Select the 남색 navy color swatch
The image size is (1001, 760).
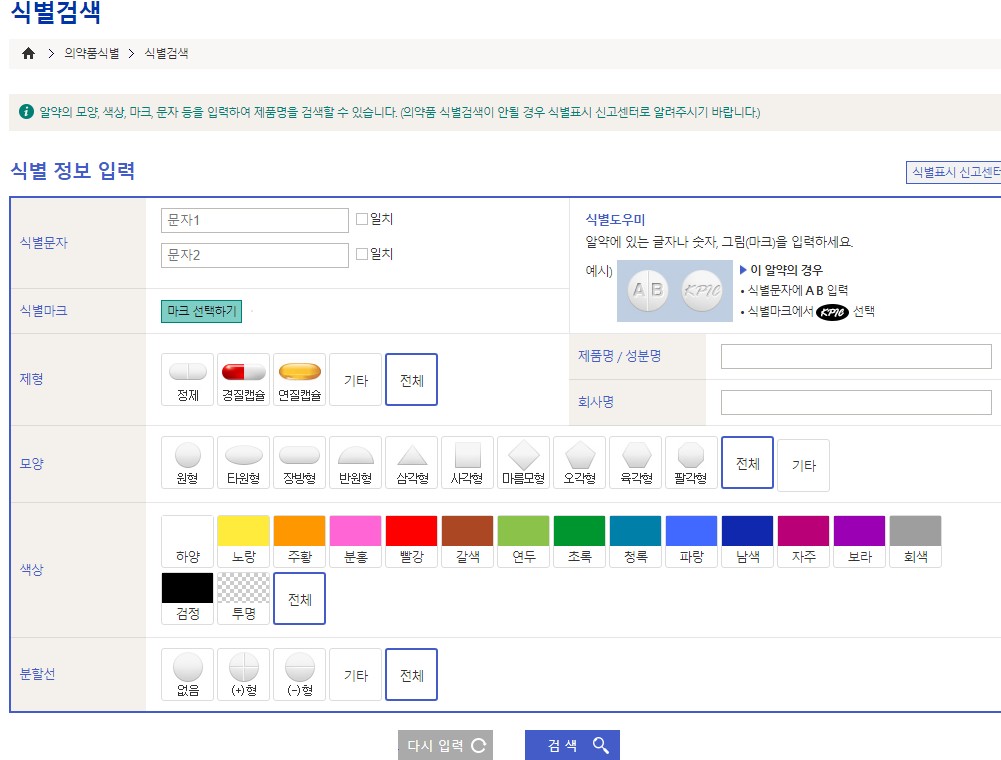(748, 542)
